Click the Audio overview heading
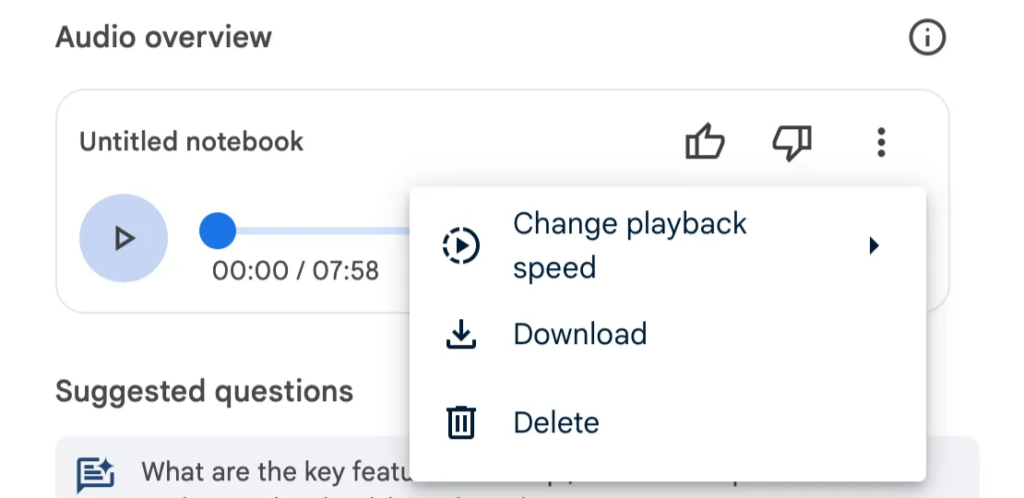1024x498 pixels. (164, 38)
